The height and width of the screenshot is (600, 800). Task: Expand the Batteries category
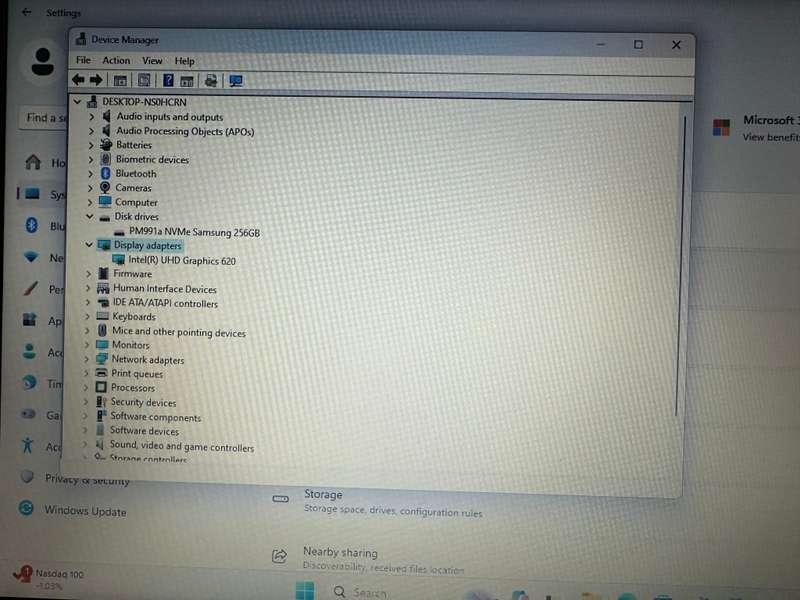coord(91,145)
